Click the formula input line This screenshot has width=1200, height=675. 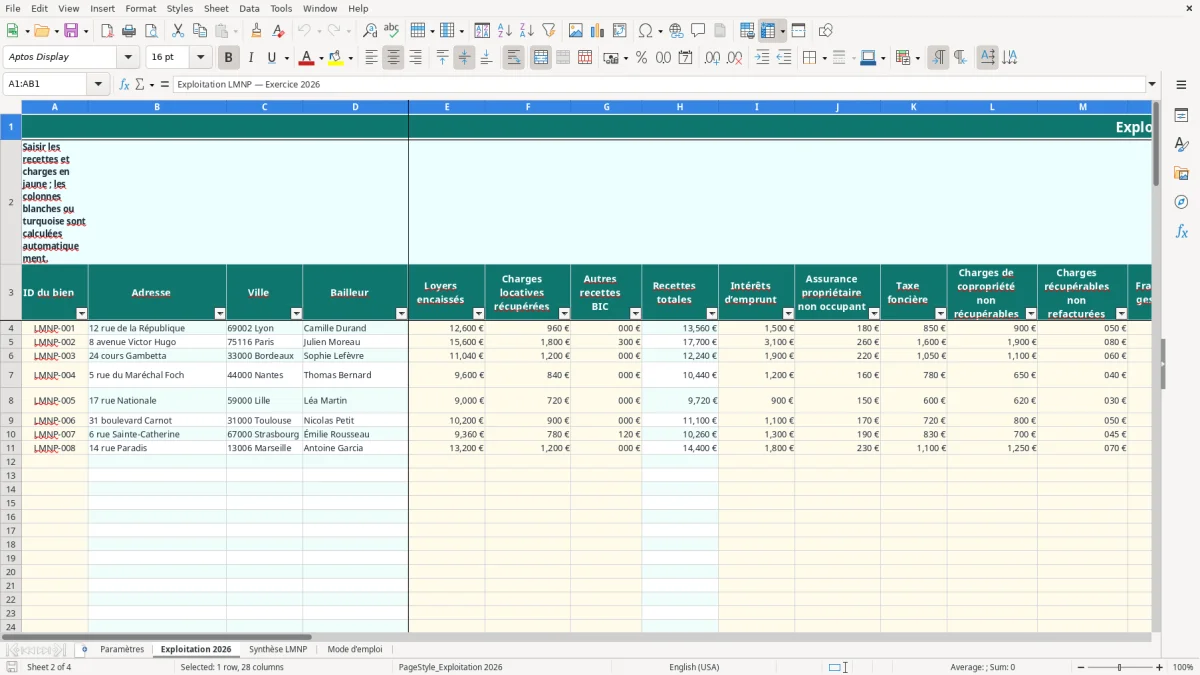tap(659, 85)
